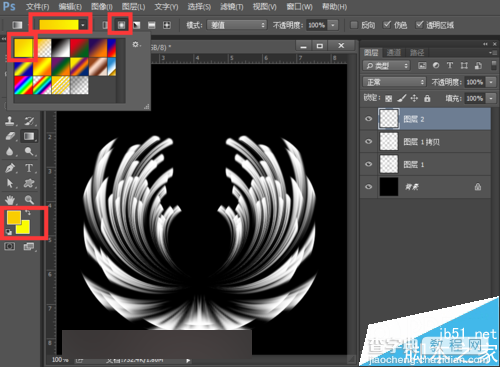Lock image pixels with brush icon
Viewport: 500px width, 367px height.
[x=402, y=98]
